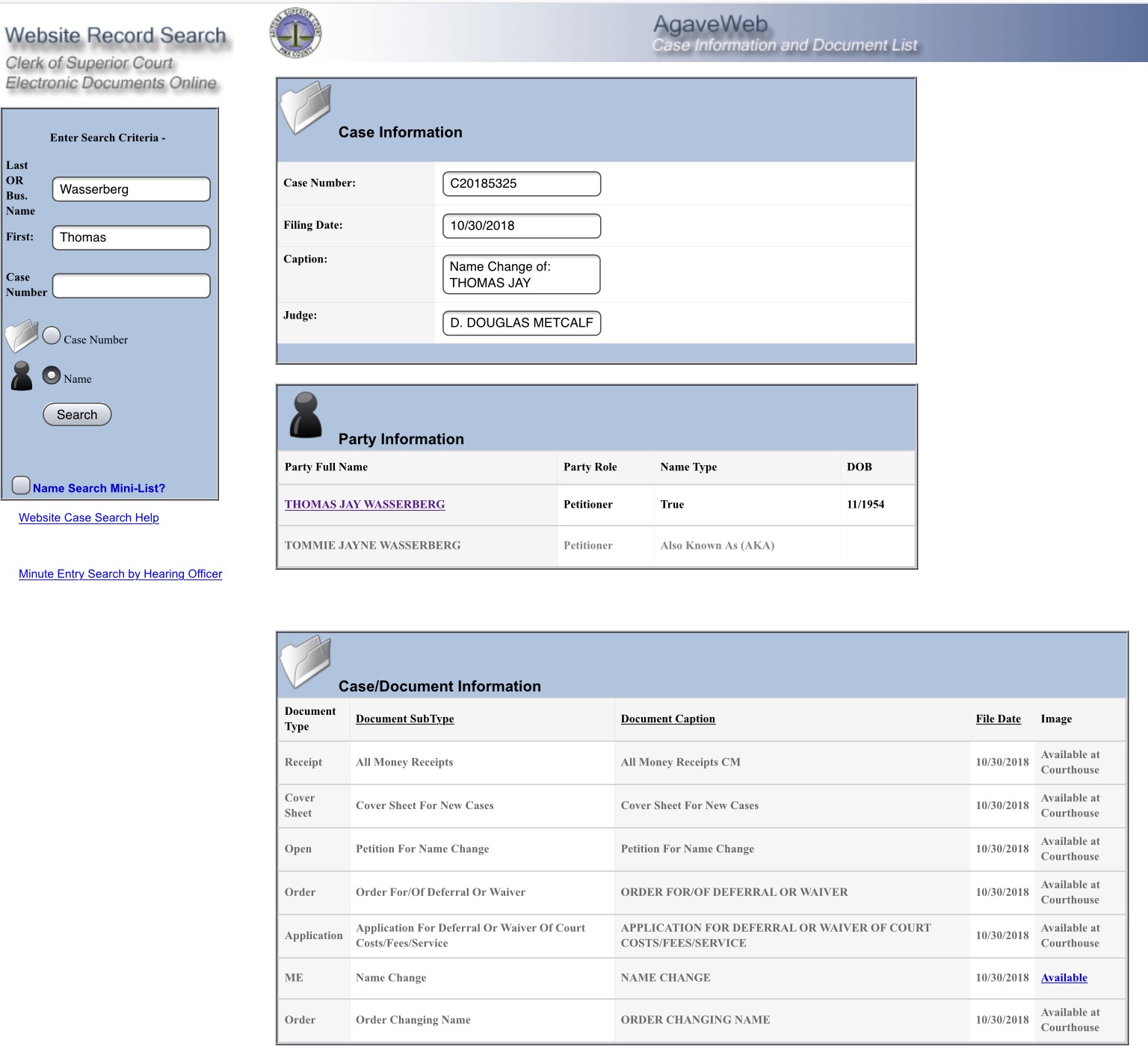Sort by Document Caption column header

(668, 719)
